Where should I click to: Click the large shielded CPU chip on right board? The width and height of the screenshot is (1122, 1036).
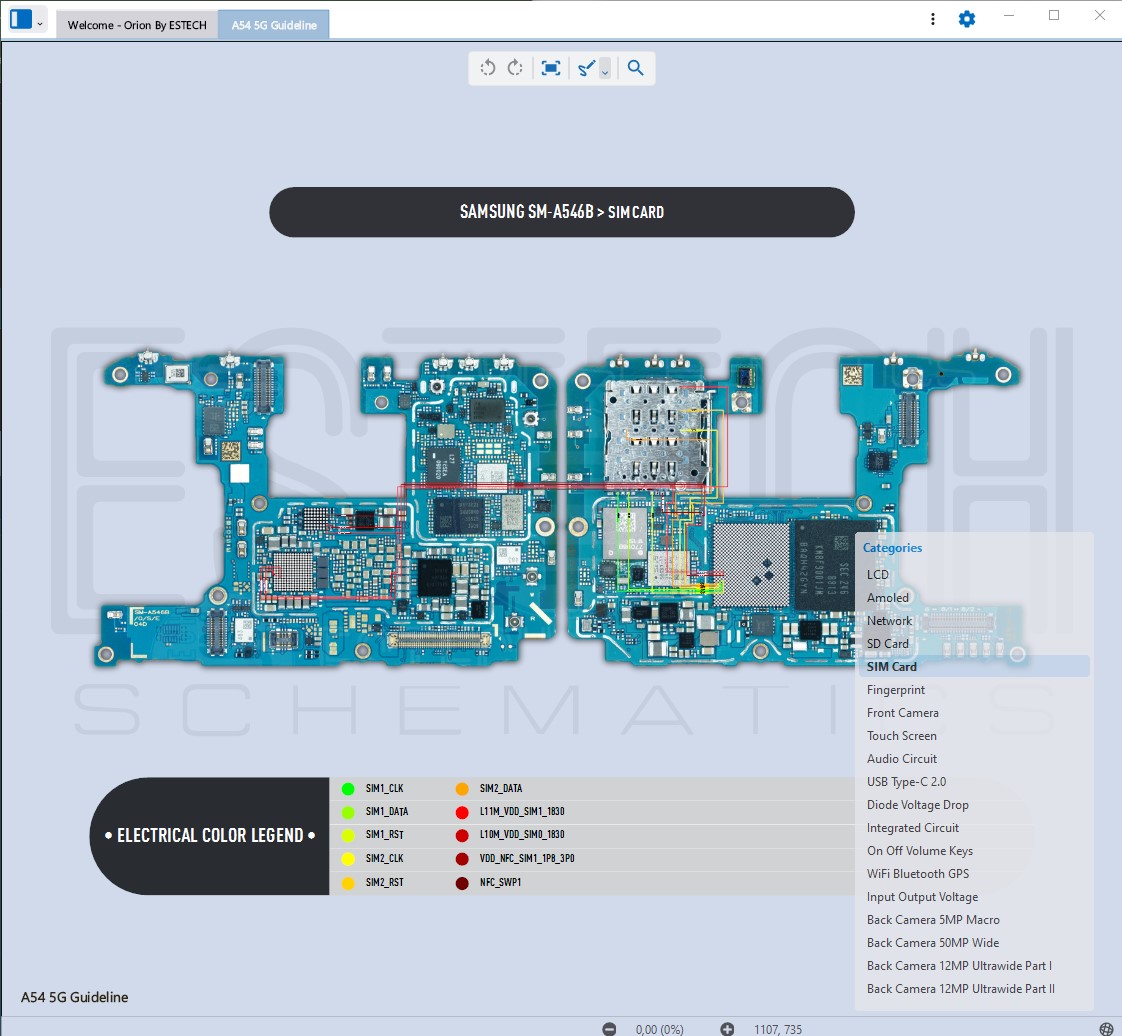click(x=751, y=565)
